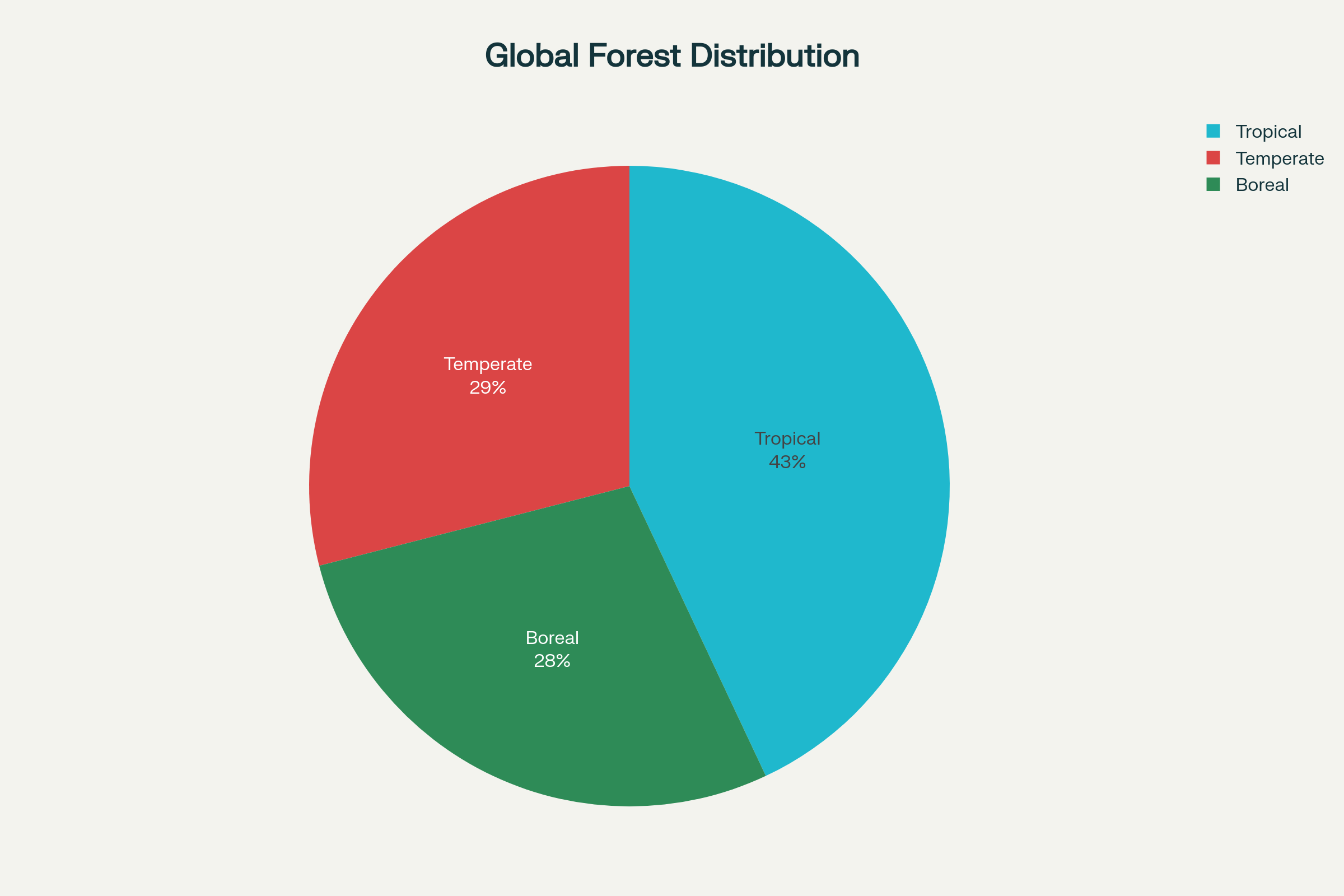Click the empty background area left of the chart
The width and height of the screenshot is (1344, 896).
143,457
